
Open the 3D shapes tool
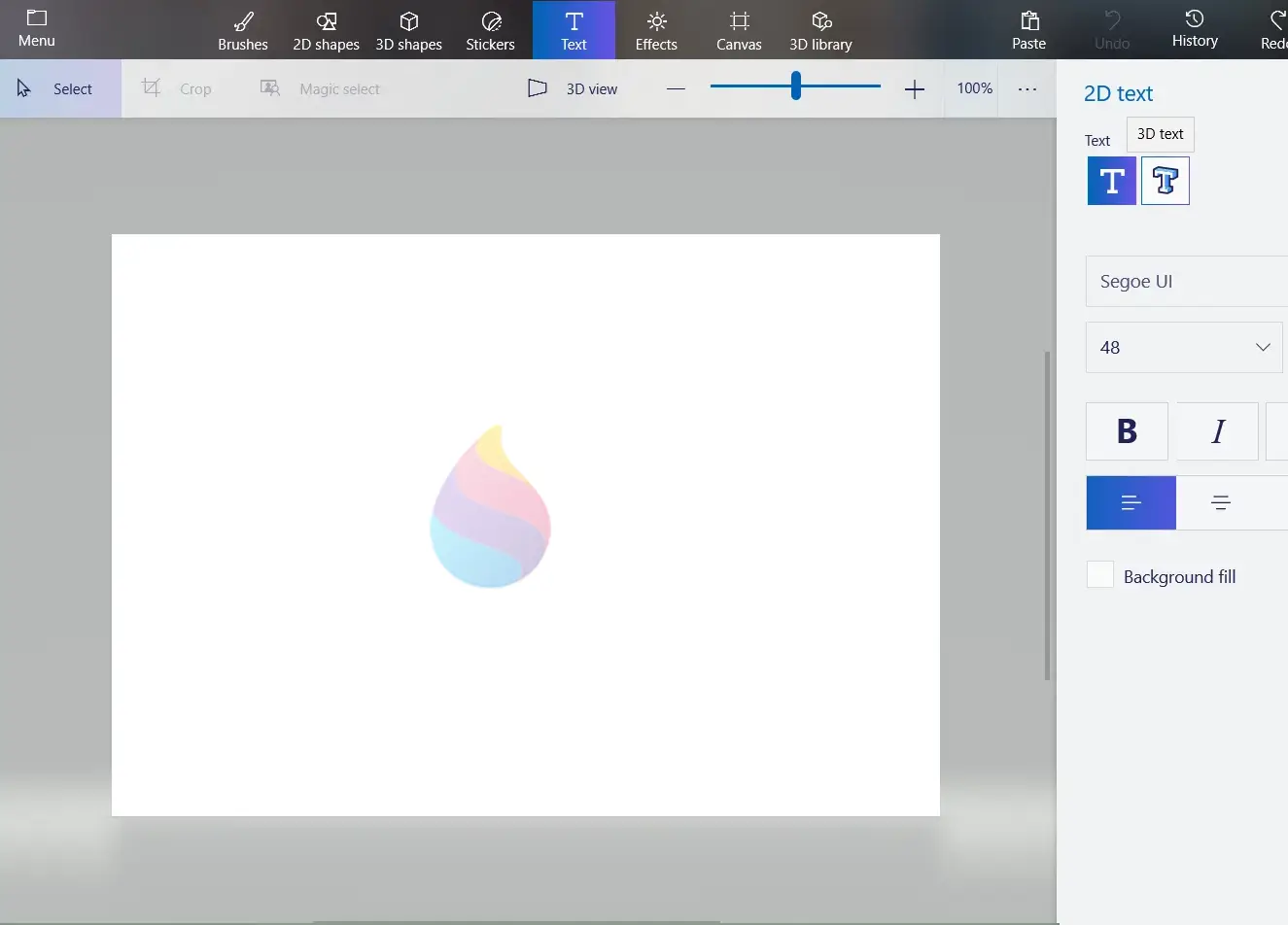click(x=408, y=30)
